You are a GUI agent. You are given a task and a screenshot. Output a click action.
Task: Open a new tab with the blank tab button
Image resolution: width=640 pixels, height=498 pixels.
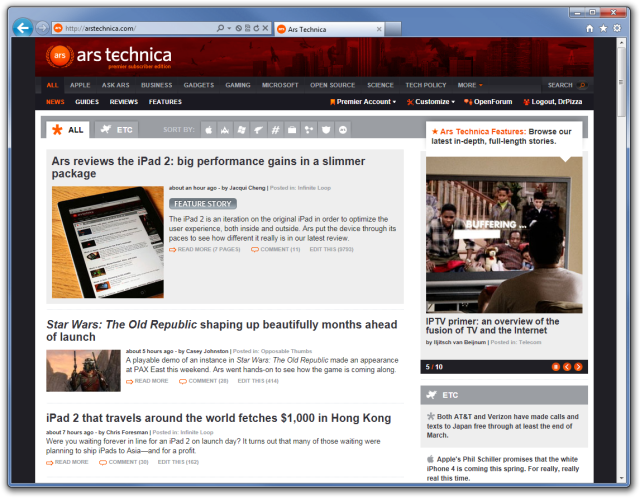393,29
